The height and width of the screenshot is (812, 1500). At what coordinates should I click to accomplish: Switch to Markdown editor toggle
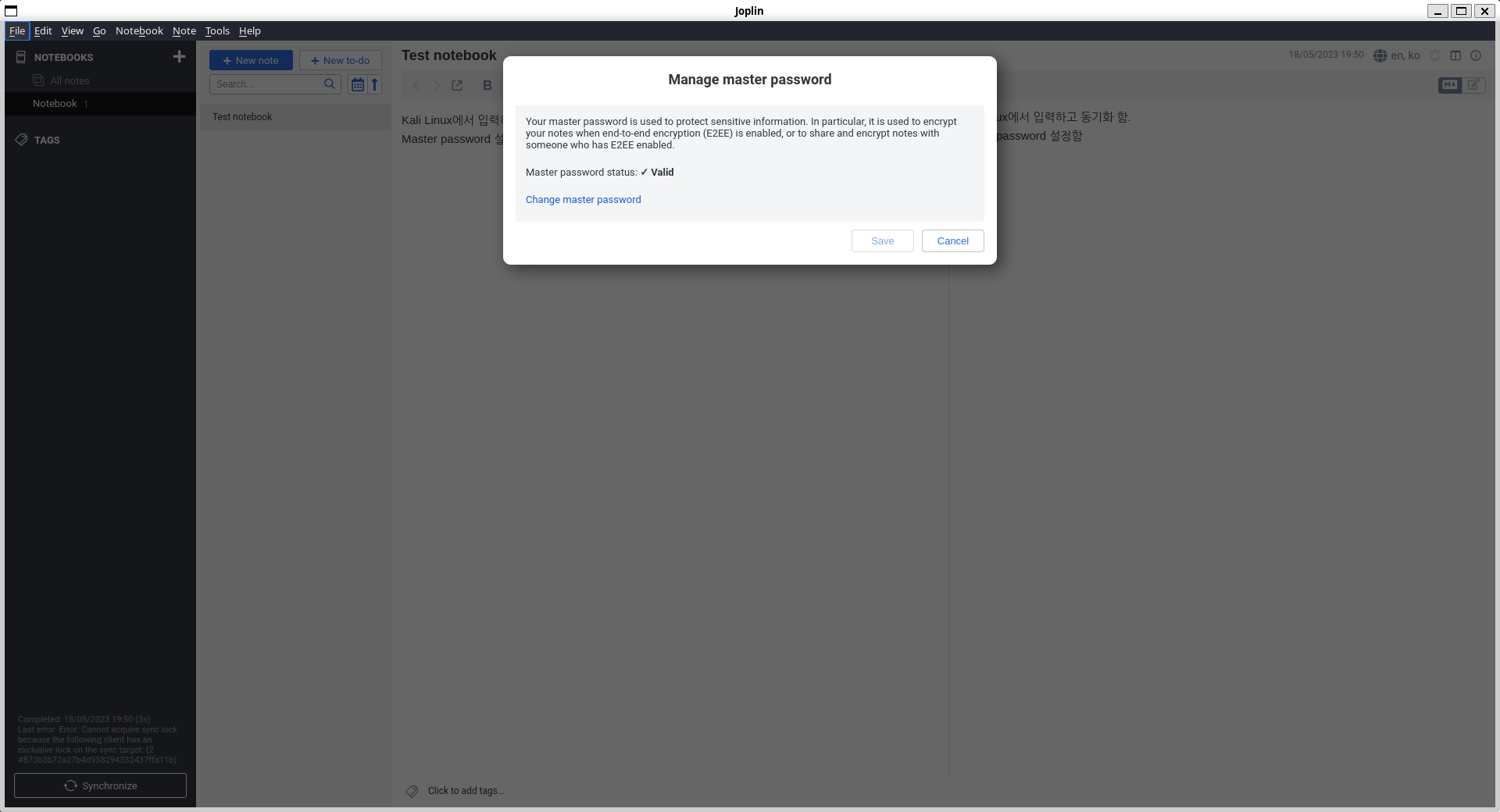point(1450,84)
